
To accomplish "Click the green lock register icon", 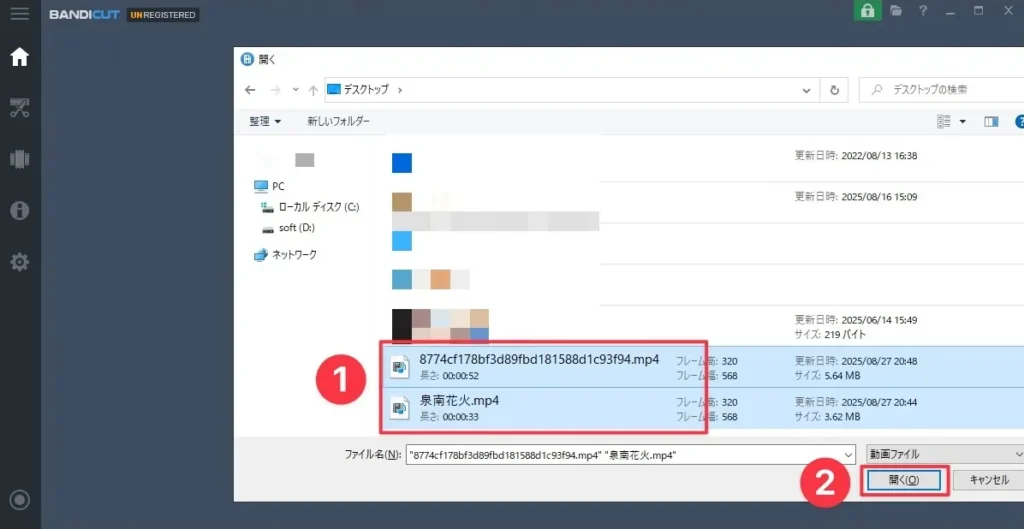I will pyautogui.click(x=867, y=10).
